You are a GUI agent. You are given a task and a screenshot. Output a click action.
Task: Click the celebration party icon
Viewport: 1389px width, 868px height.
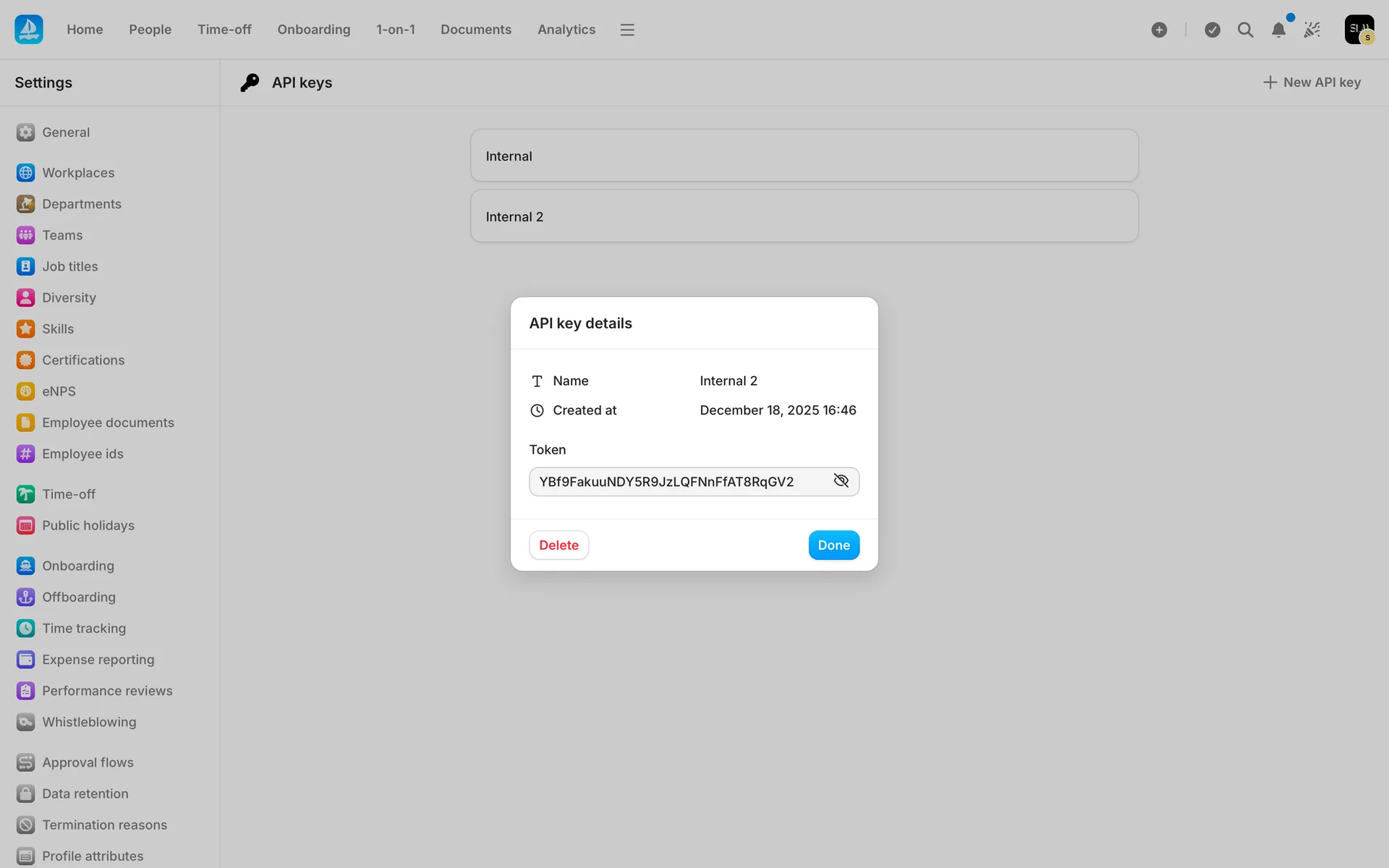tap(1312, 30)
